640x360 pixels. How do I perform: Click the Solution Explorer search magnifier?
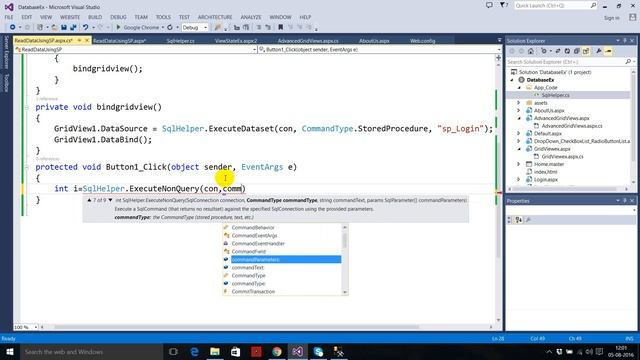(628, 62)
